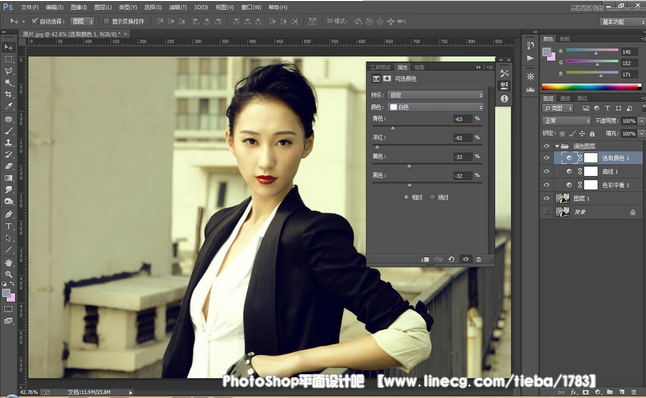Reset adjustment to defaults icon

[x=452, y=259]
